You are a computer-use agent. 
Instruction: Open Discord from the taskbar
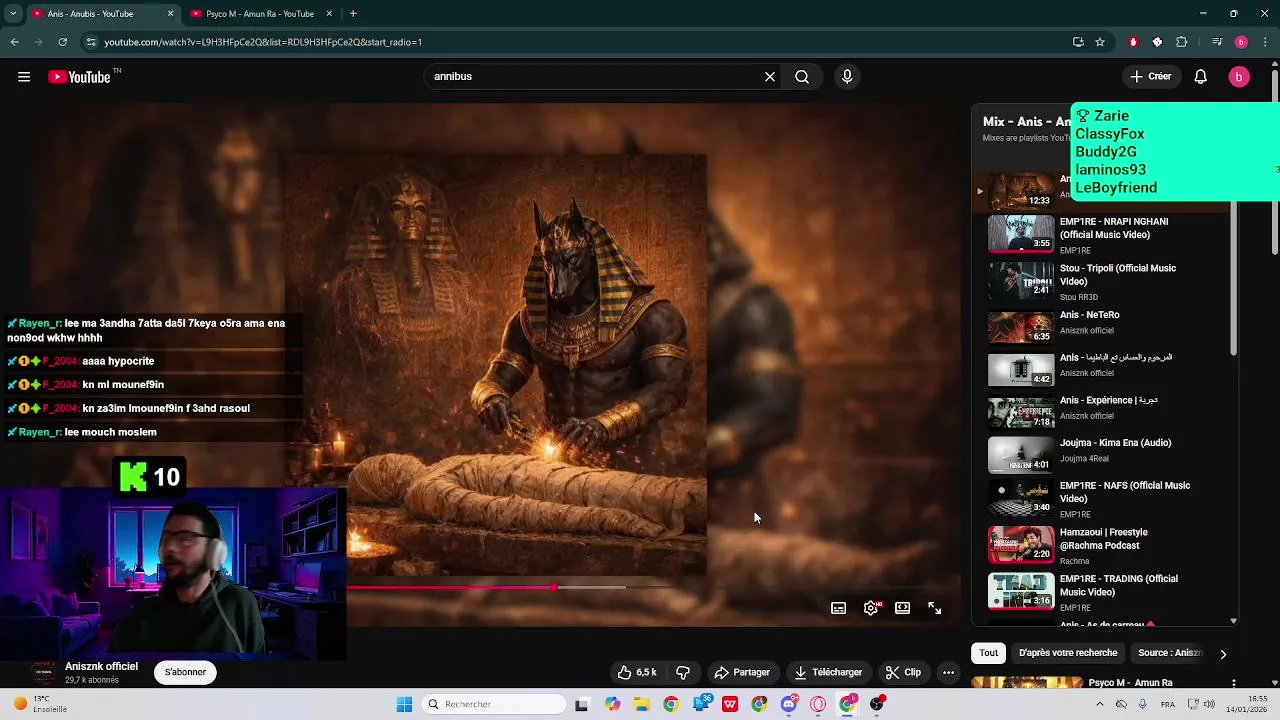tap(790, 704)
